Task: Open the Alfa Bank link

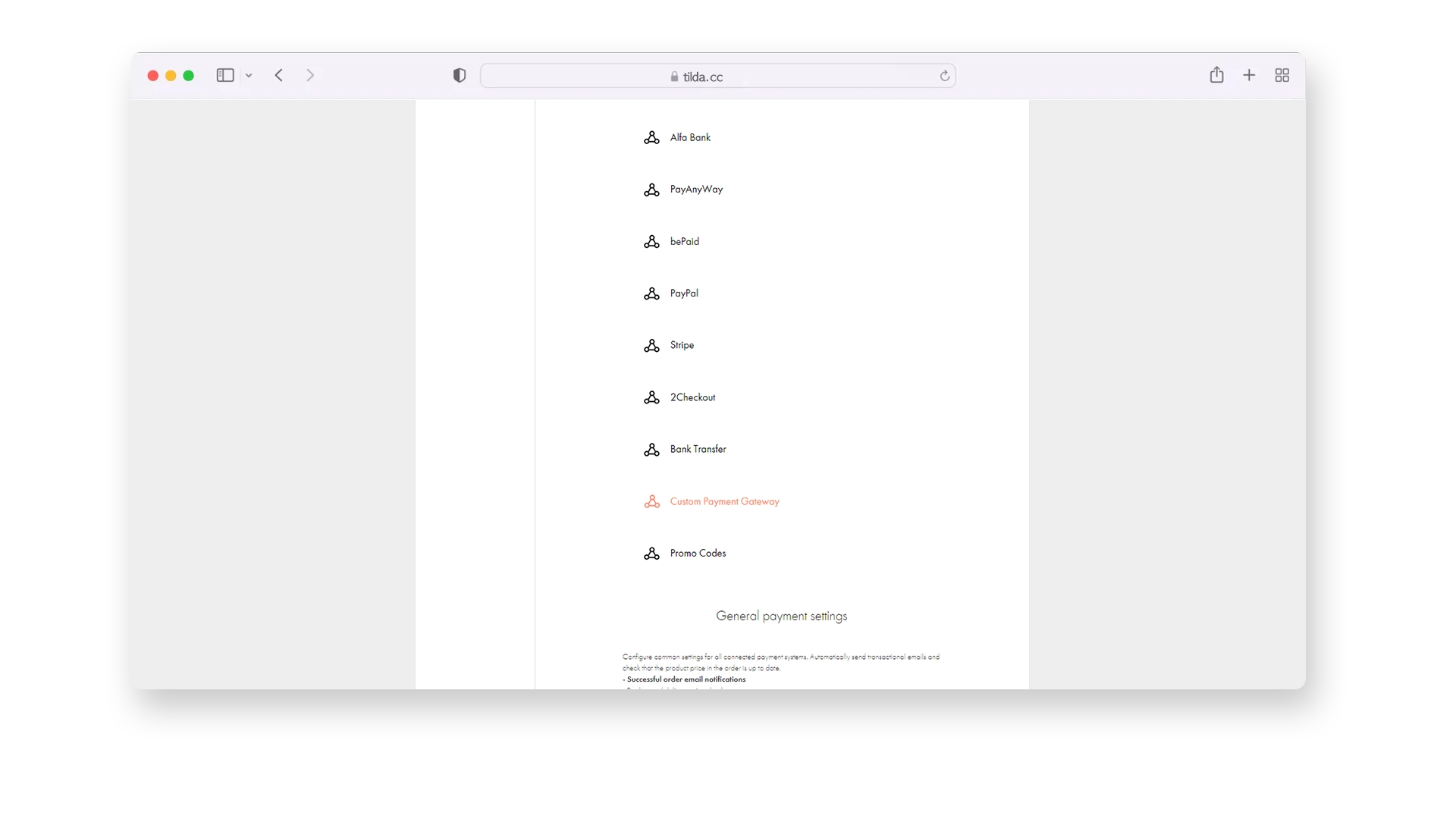Action: tap(689, 137)
